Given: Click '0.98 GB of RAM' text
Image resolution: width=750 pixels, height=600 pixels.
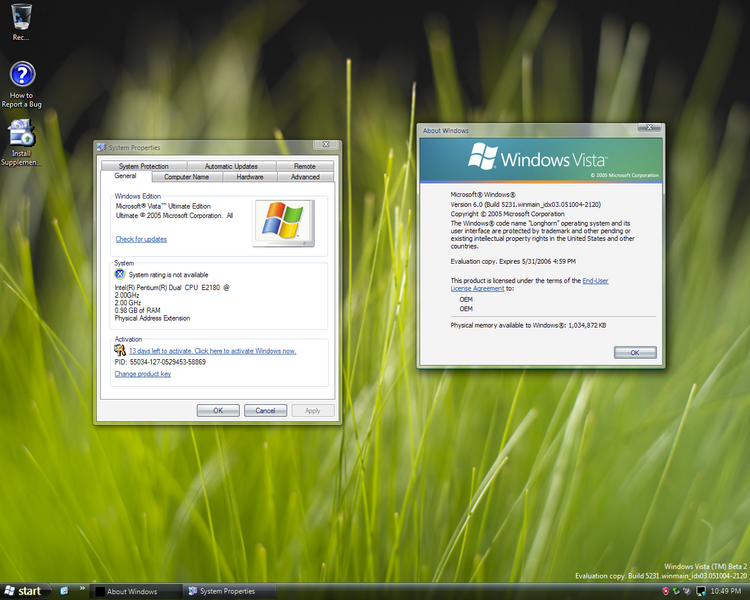Looking at the screenshot, I should pyautogui.click(x=138, y=311).
